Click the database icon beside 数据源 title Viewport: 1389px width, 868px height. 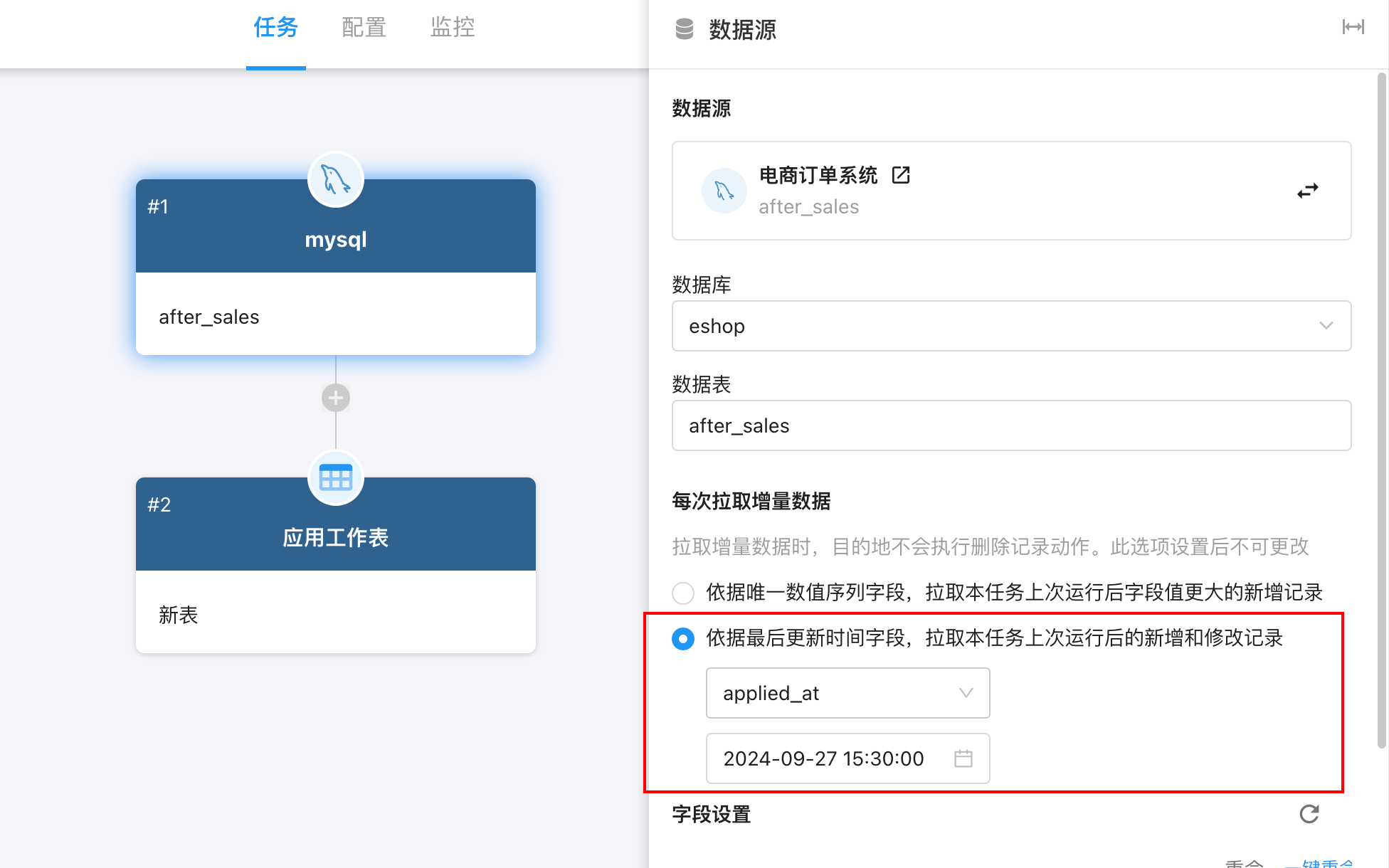click(684, 29)
